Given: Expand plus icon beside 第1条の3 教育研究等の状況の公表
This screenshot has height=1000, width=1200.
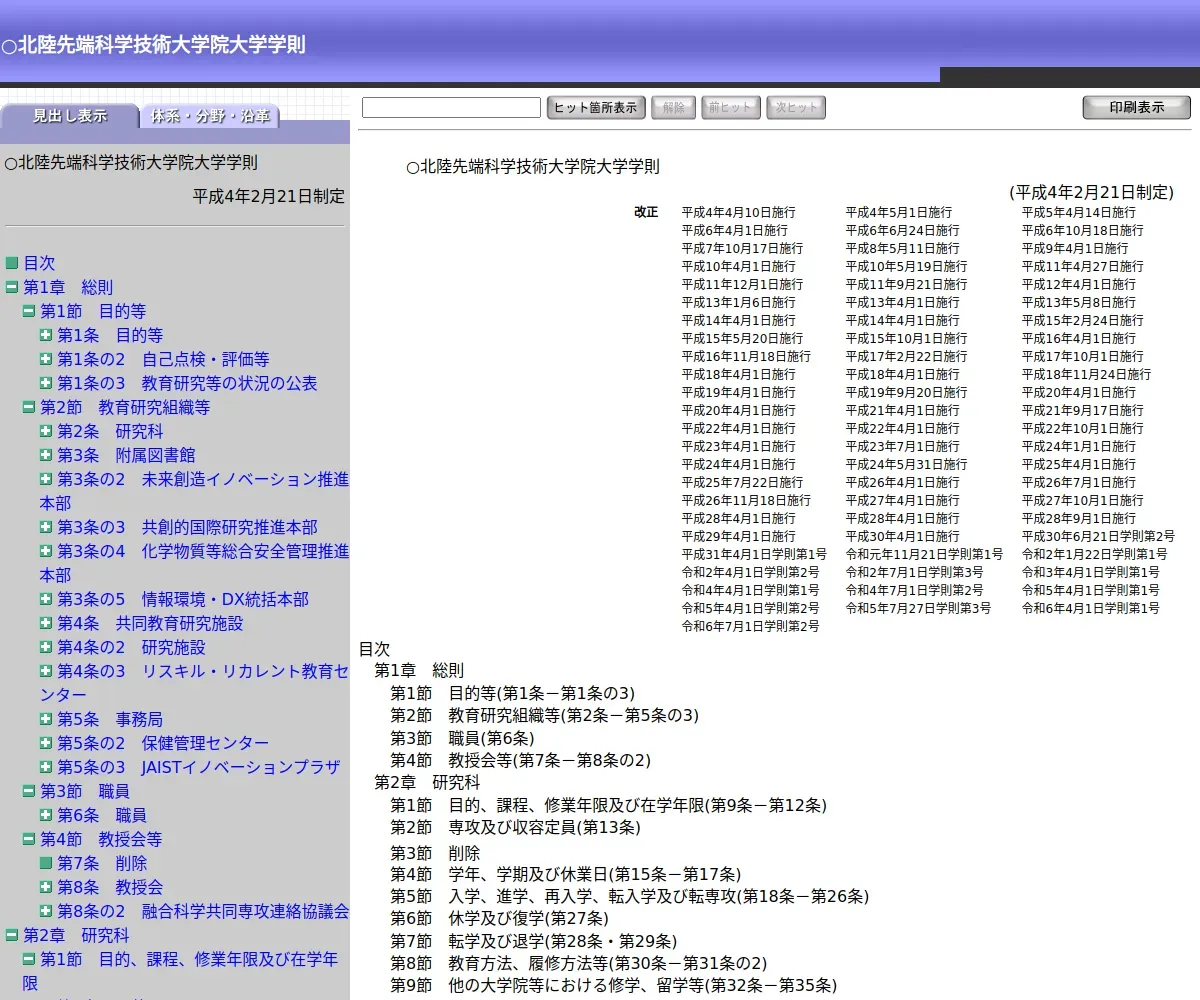Looking at the screenshot, I should click(x=46, y=383).
